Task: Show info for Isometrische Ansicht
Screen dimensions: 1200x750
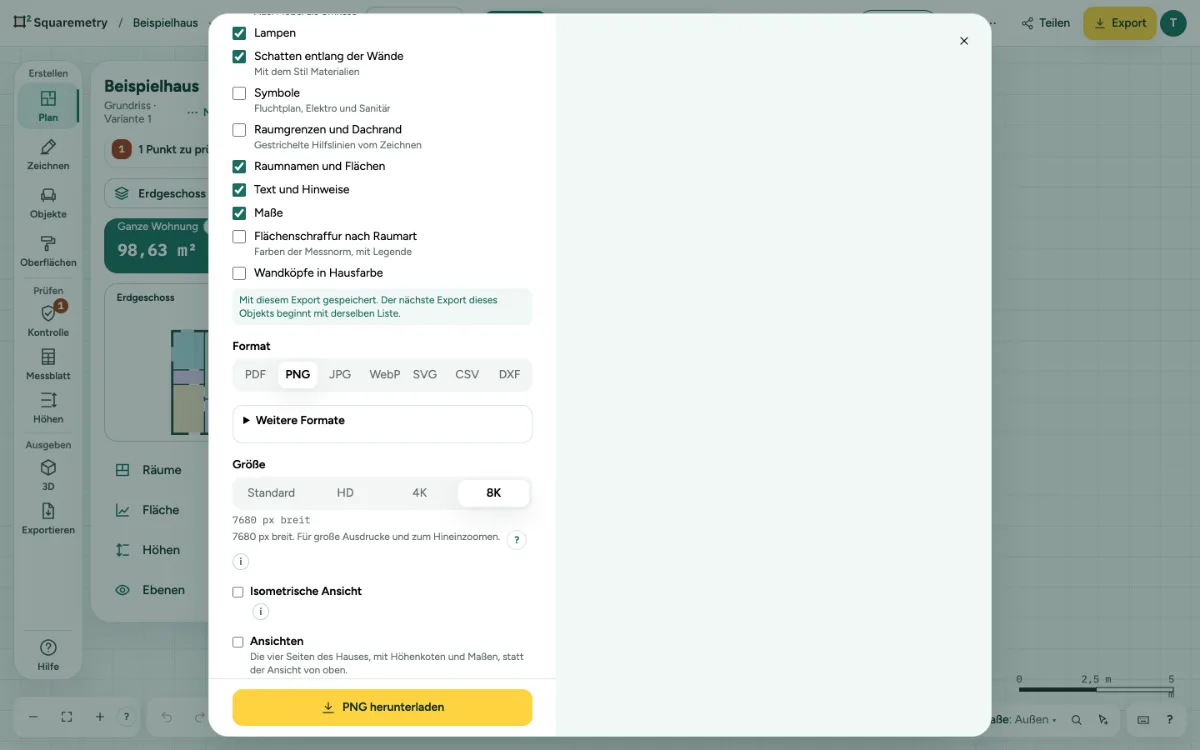Action: click(261, 612)
